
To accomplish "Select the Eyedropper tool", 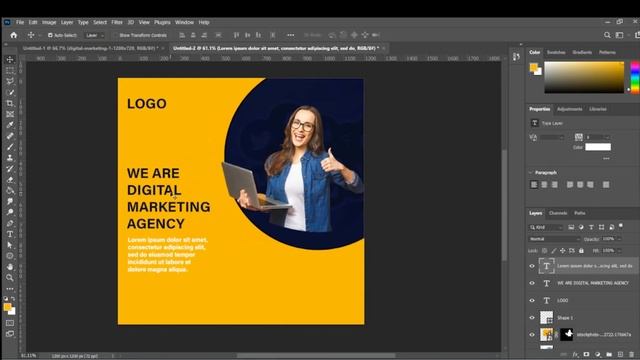I will coord(10,125).
